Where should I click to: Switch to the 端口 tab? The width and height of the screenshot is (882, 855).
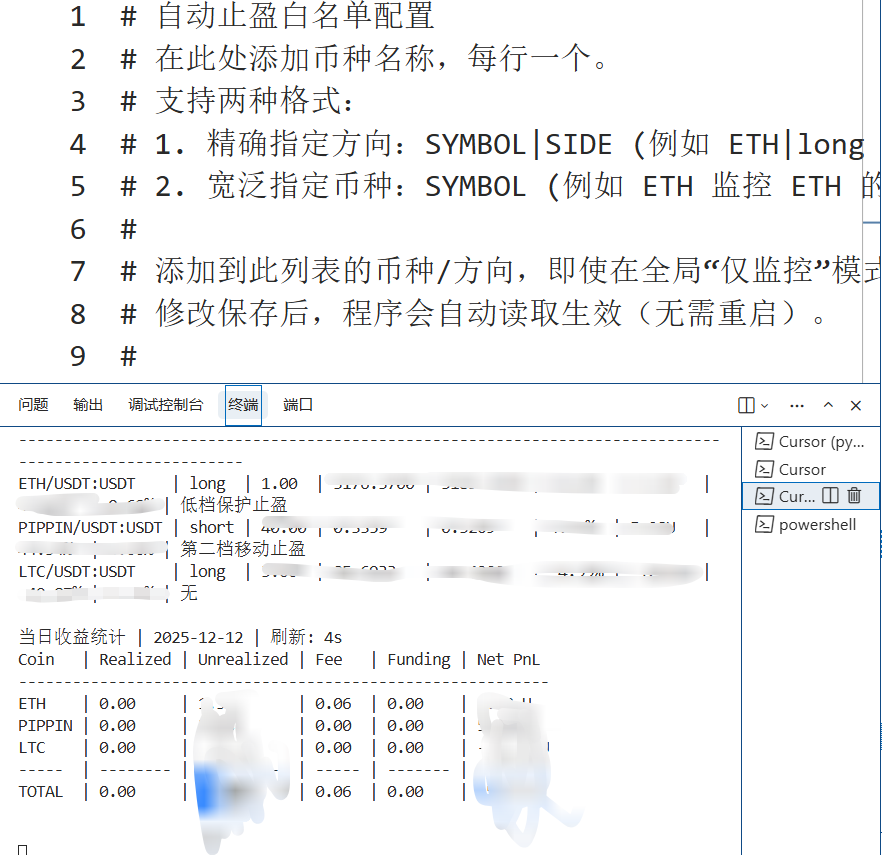[298, 405]
